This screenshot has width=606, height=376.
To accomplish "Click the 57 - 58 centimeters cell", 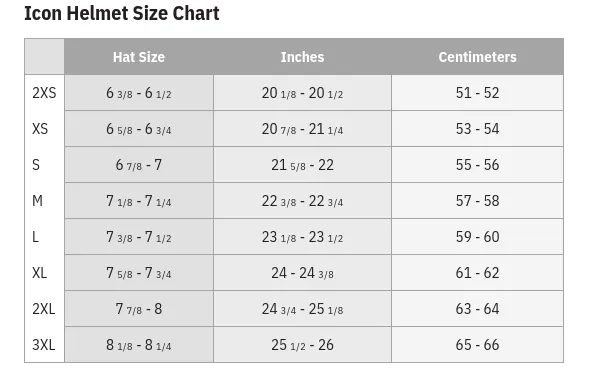I will tap(477, 201).
